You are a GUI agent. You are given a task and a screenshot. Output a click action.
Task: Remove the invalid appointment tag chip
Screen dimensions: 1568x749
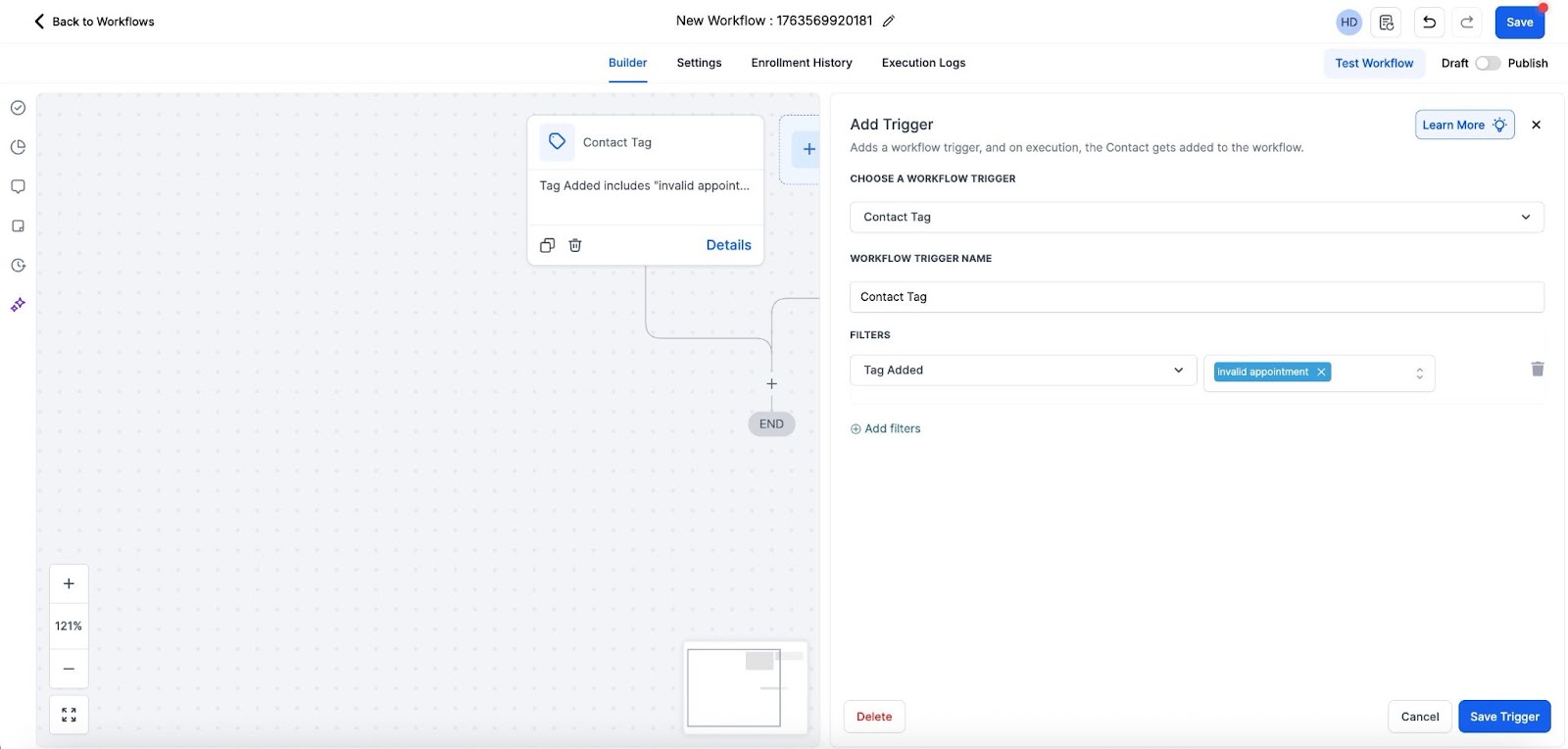(1321, 373)
